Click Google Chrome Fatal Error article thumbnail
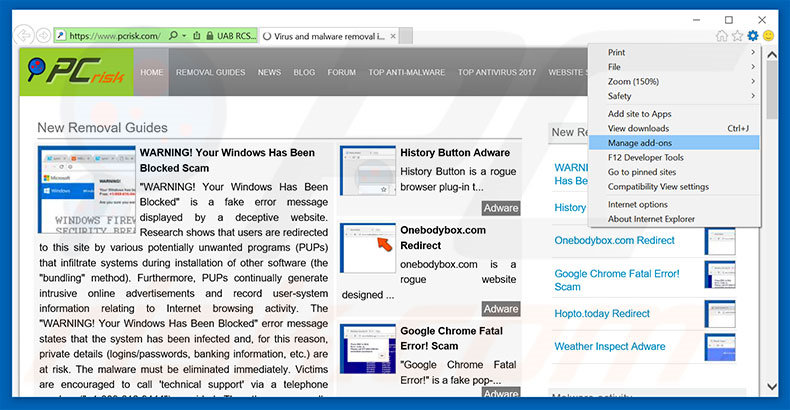 368,349
